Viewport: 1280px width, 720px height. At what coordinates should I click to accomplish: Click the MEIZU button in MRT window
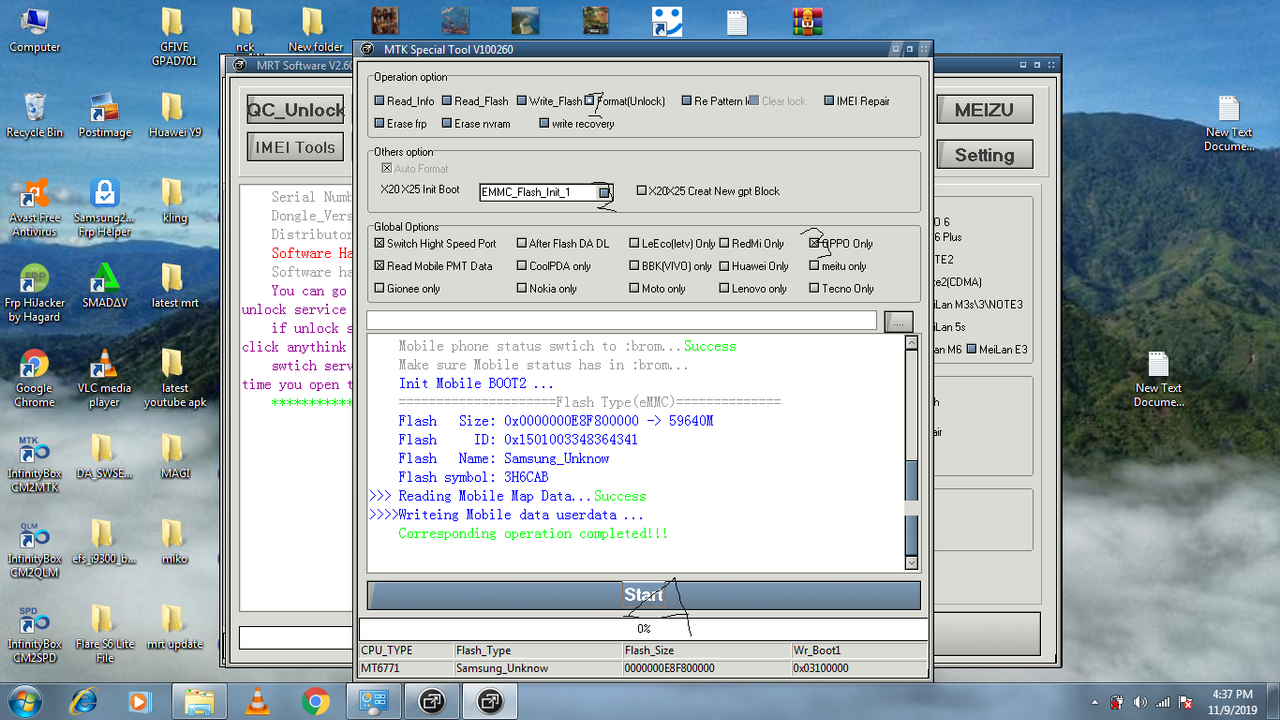(984, 110)
